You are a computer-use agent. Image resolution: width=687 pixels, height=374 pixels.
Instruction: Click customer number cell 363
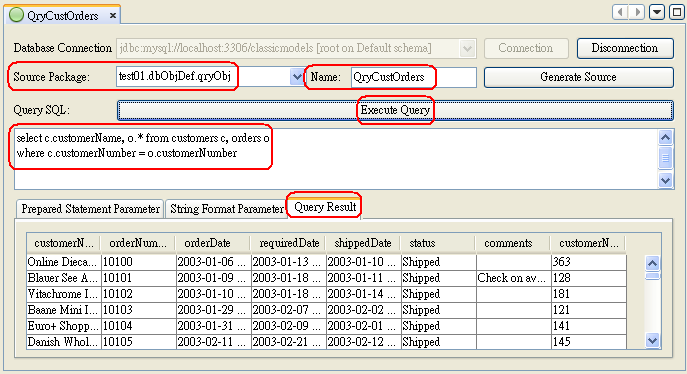point(588,262)
